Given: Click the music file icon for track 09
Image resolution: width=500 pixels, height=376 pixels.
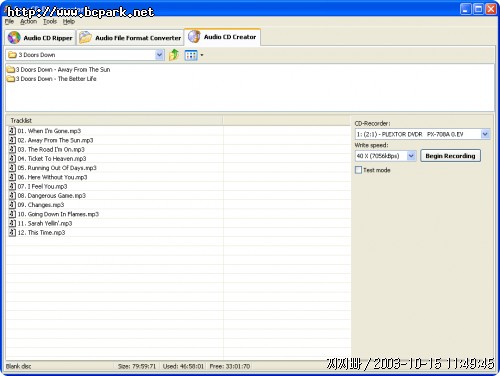Looking at the screenshot, I should [x=12, y=205].
